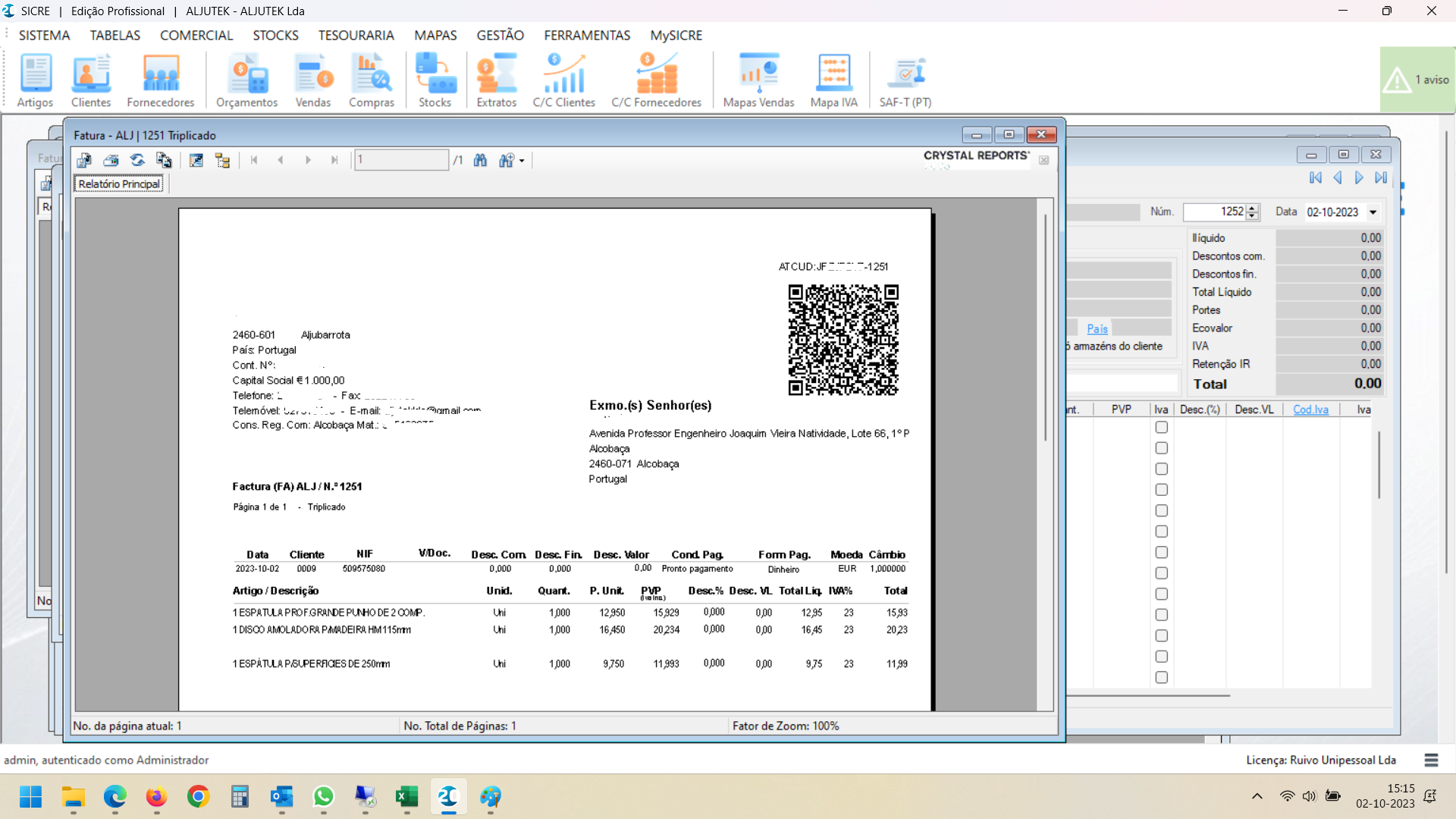1456x819 pixels.
Task: Open SAF-T (PT) export
Action: pos(905,80)
